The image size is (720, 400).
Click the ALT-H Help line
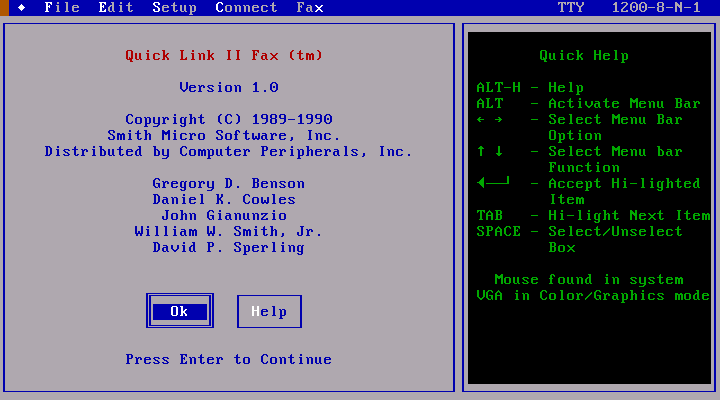click(530, 87)
